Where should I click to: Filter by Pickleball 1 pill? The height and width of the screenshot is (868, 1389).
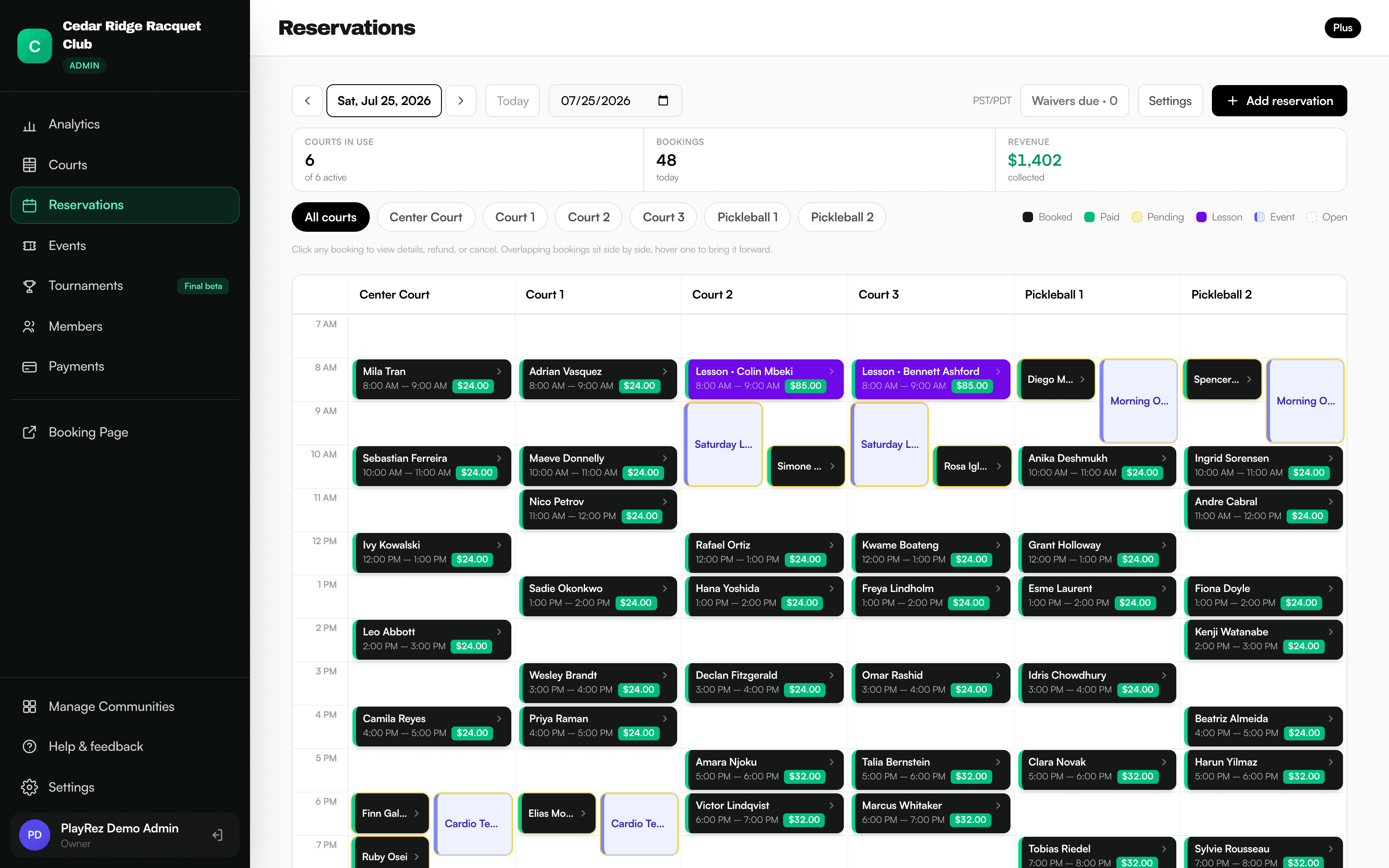point(747,217)
